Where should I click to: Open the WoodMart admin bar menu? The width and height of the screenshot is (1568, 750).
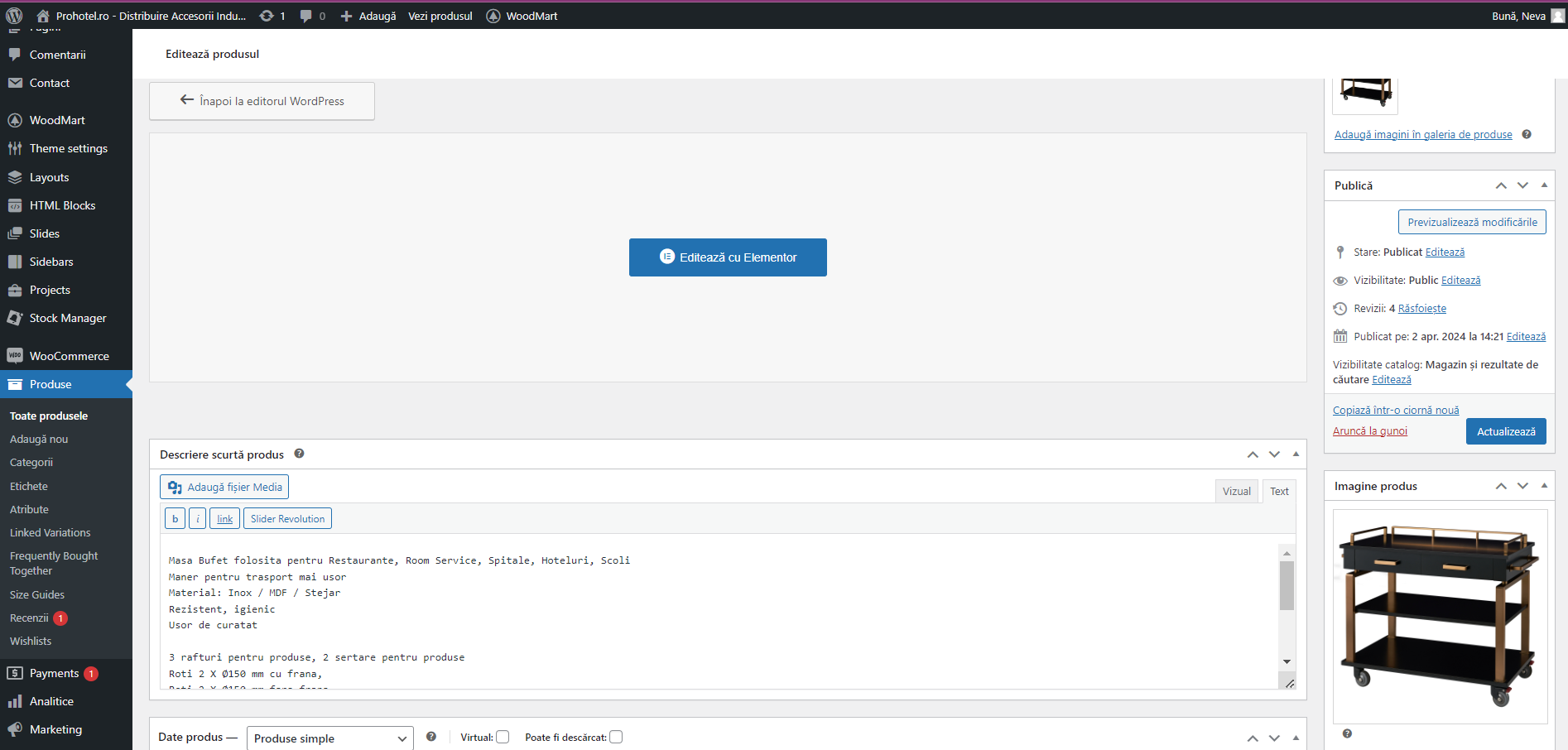(522, 16)
